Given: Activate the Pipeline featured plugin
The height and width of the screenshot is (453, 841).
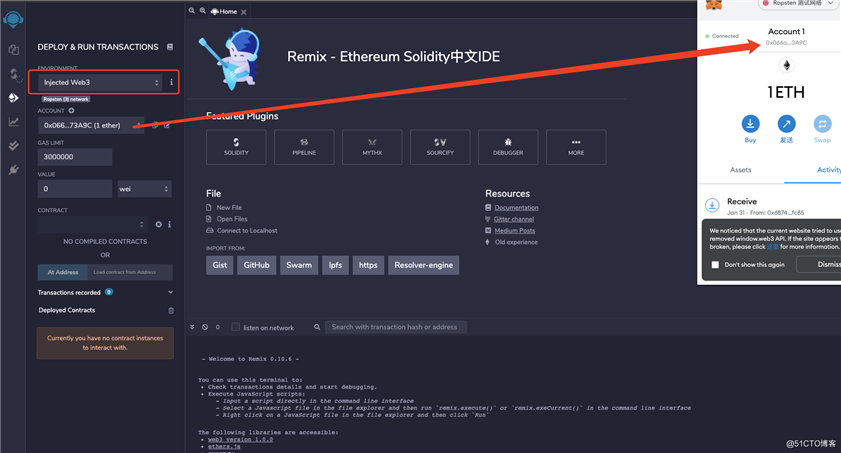Looking at the screenshot, I should point(304,147).
